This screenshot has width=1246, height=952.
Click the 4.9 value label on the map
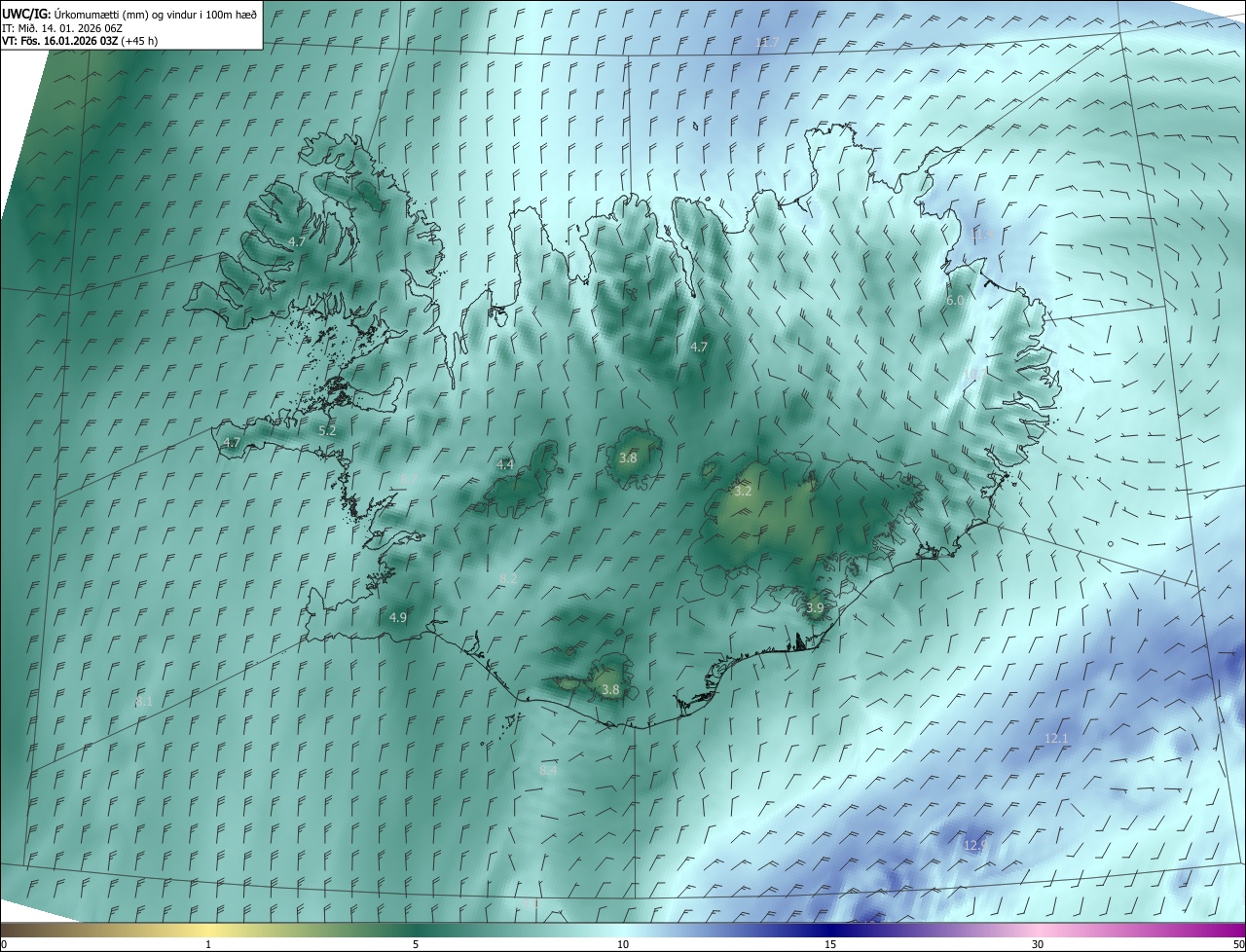pos(398,617)
